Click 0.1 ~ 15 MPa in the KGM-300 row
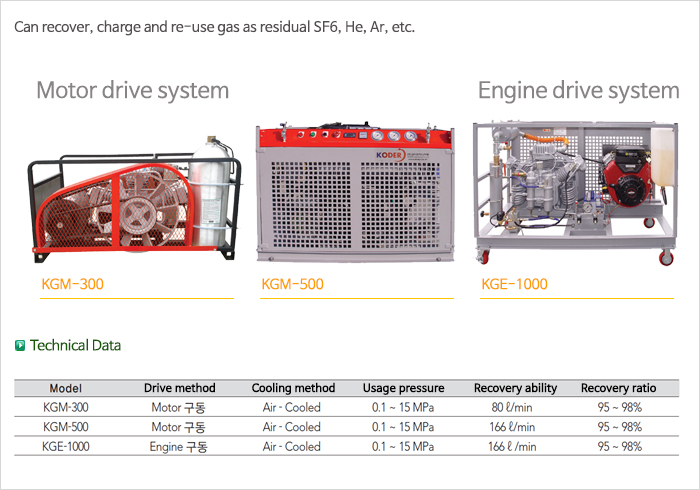700x490 pixels. pyautogui.click(x=403, y=407)
